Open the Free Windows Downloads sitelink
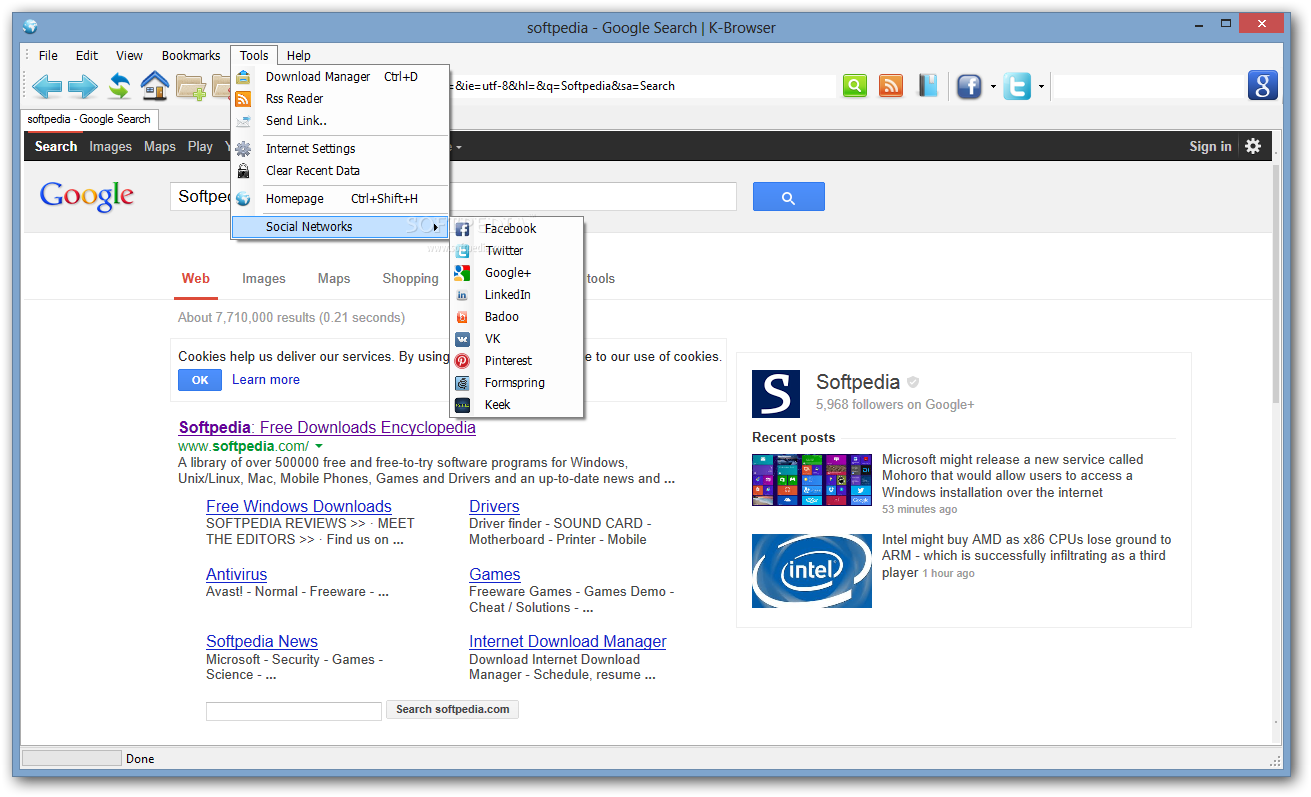The width and height of the screenshot is (1311, 797). (x=299, y=507)
